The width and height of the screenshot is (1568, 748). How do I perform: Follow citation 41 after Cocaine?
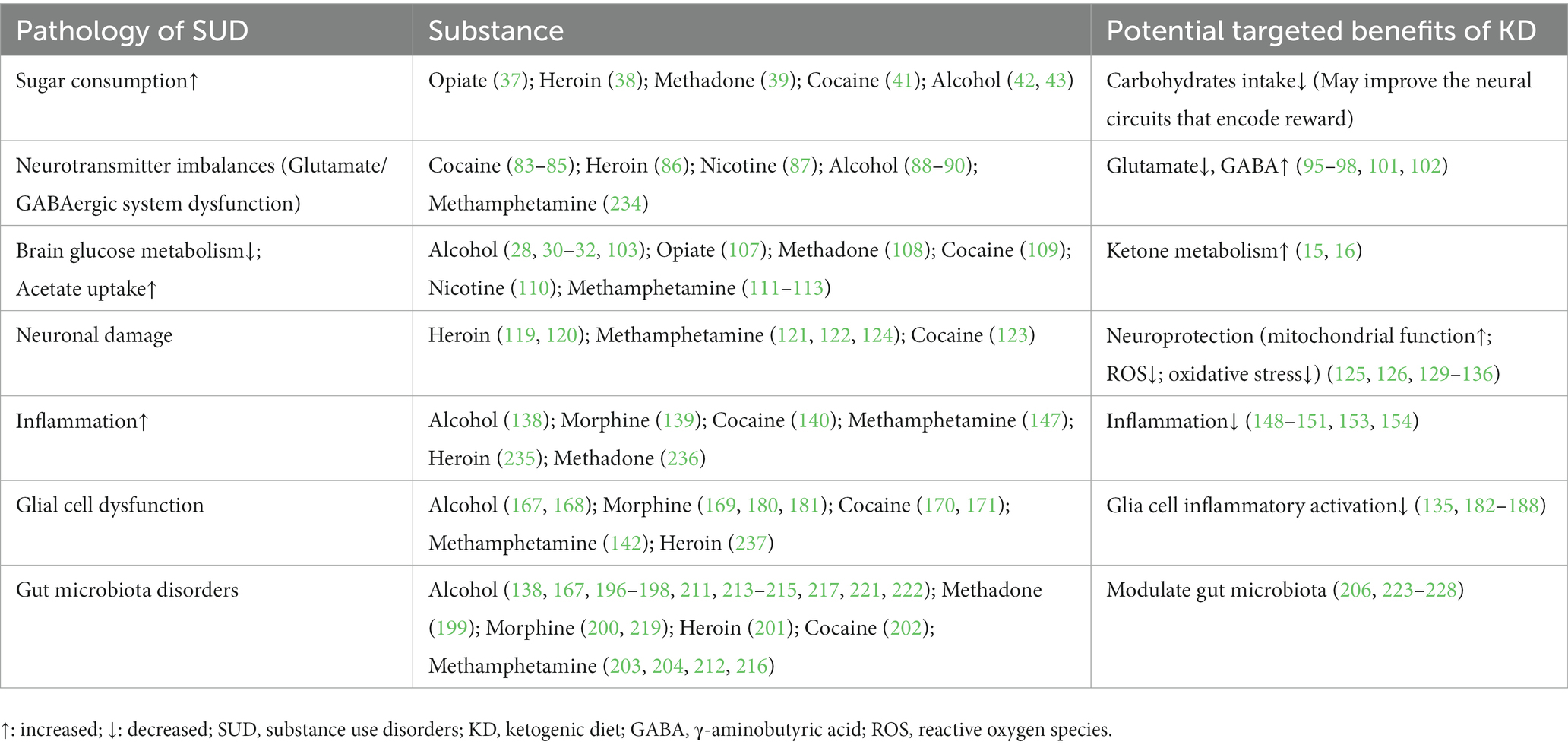[x=901, y=81]
